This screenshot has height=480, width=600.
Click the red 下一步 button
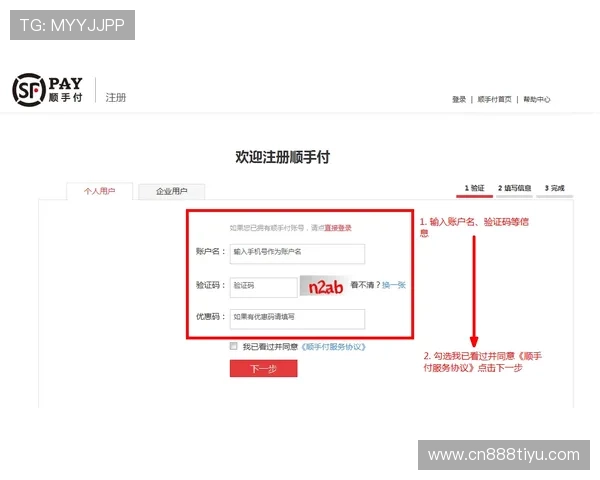264,368
